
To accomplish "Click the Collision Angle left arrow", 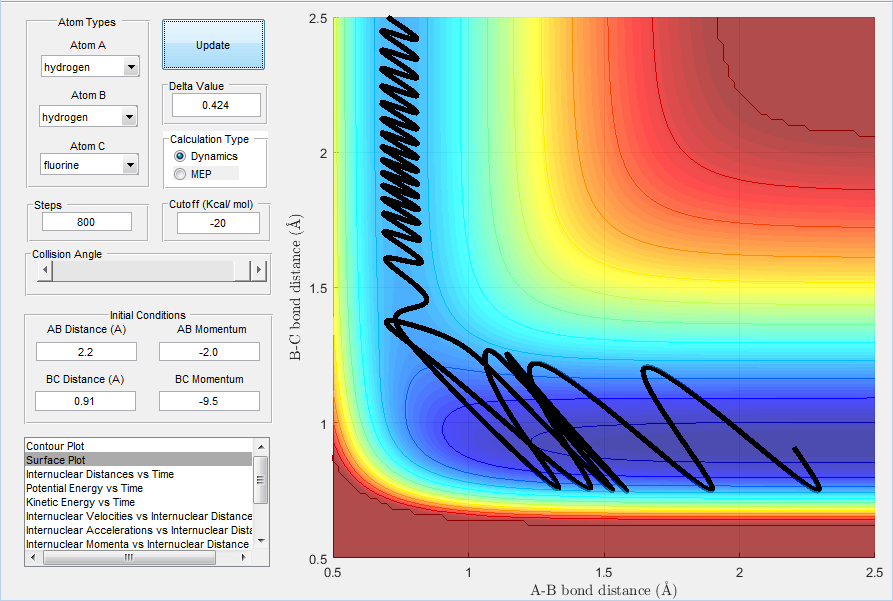I will [44, 270].
